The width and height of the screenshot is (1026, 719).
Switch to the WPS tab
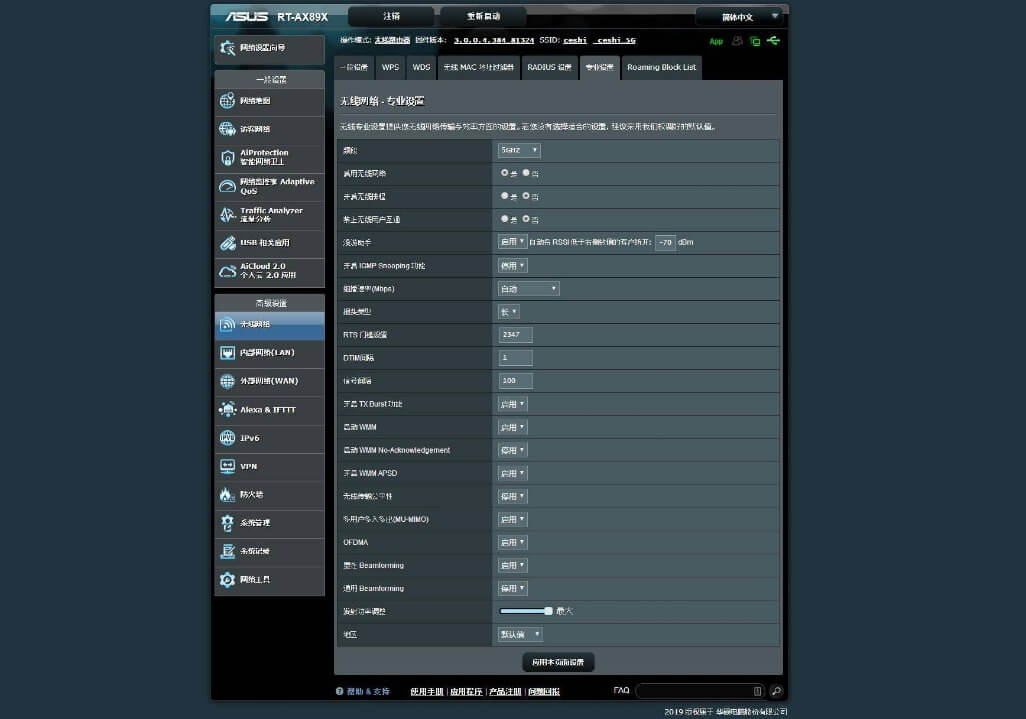pos(390,67)
